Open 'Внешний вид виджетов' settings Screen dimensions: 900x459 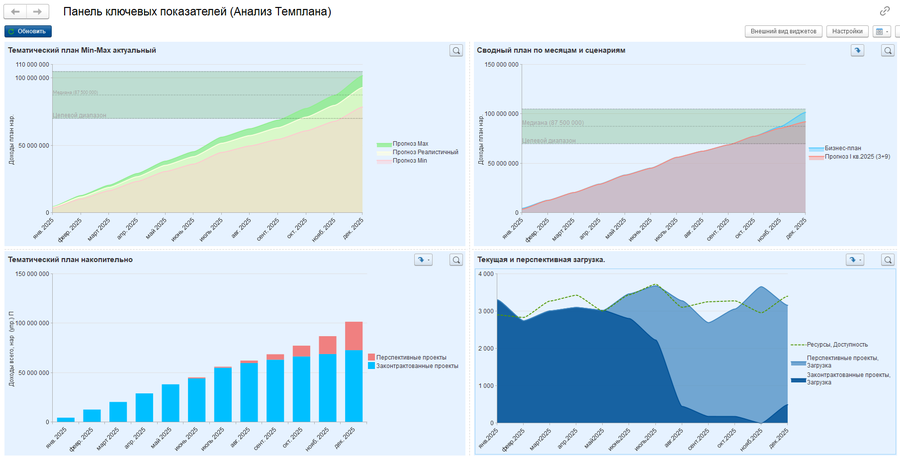783,31
